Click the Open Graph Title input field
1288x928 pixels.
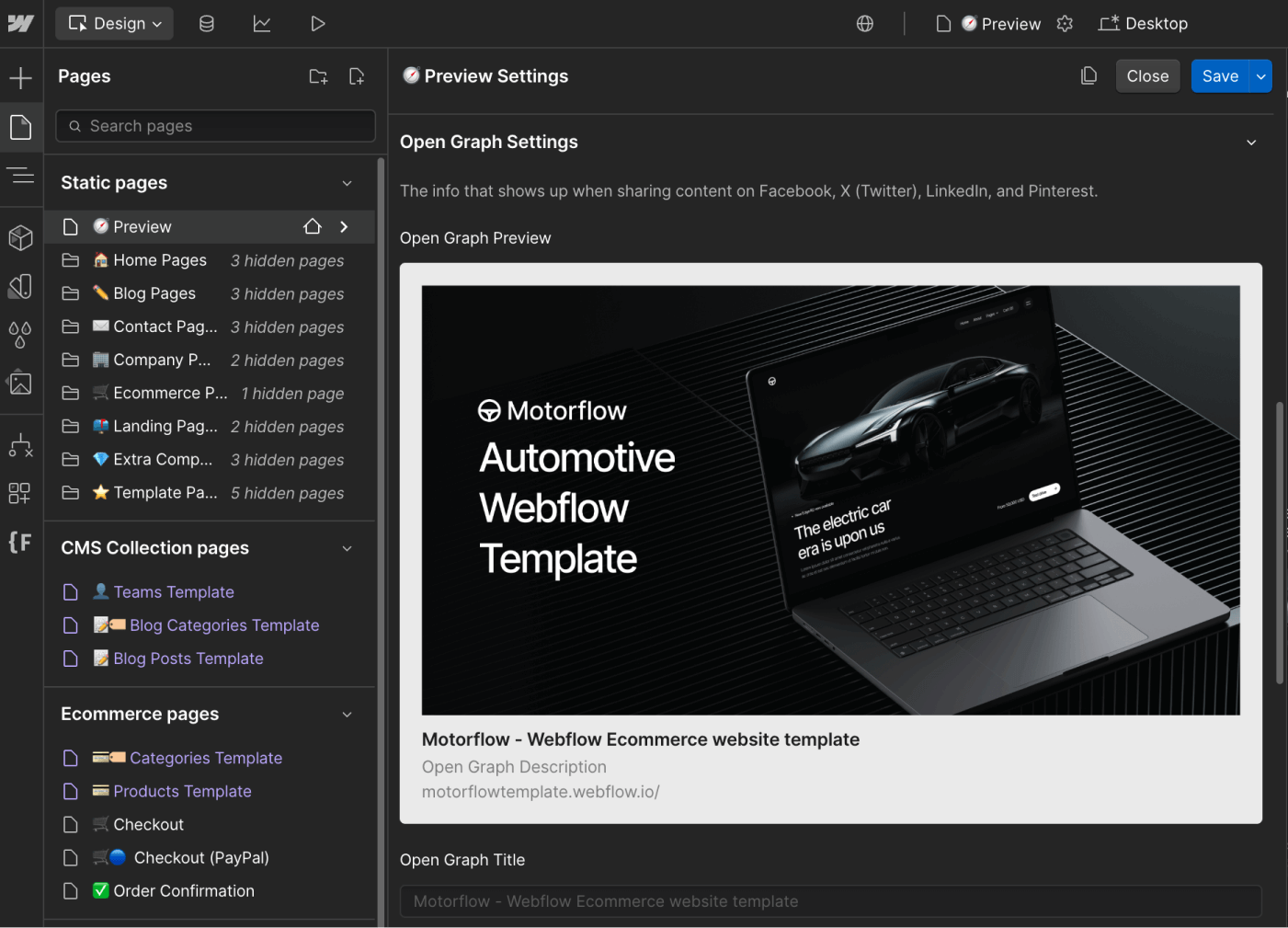tap(830, 901)
